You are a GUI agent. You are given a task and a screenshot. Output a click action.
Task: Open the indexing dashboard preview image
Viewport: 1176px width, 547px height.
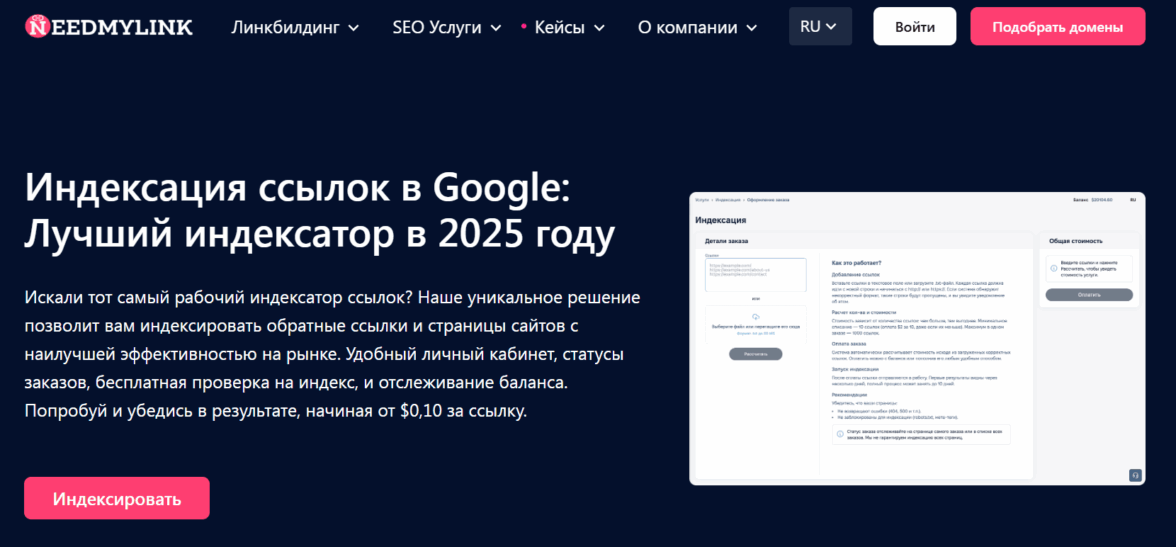coord(917,338)
